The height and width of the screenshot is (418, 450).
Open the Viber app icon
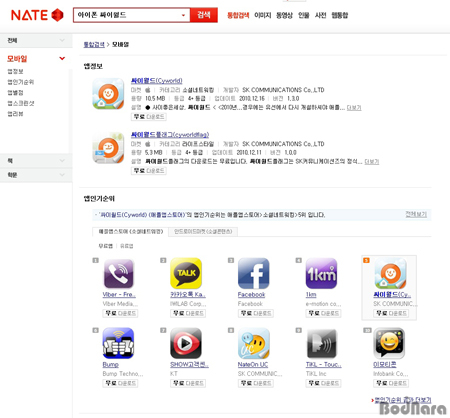[119, 274]
